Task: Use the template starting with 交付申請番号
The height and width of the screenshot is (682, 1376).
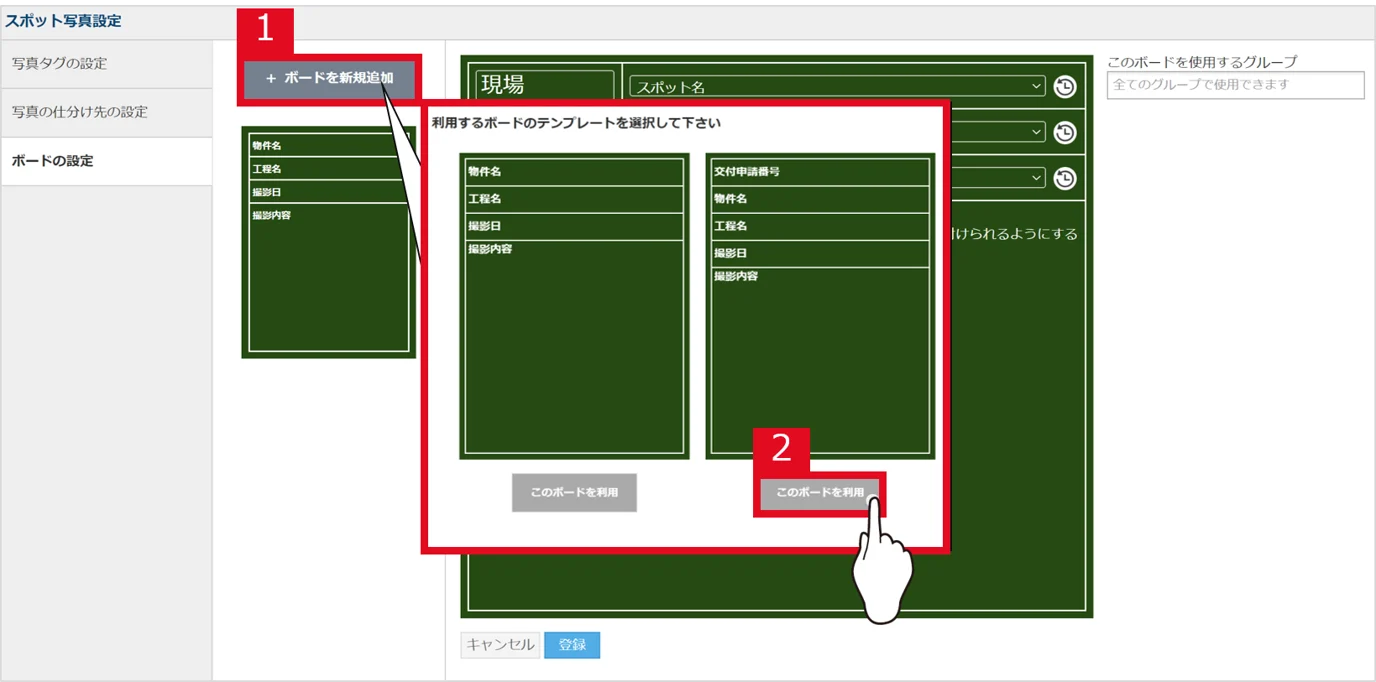Action: tap(820, 493)
